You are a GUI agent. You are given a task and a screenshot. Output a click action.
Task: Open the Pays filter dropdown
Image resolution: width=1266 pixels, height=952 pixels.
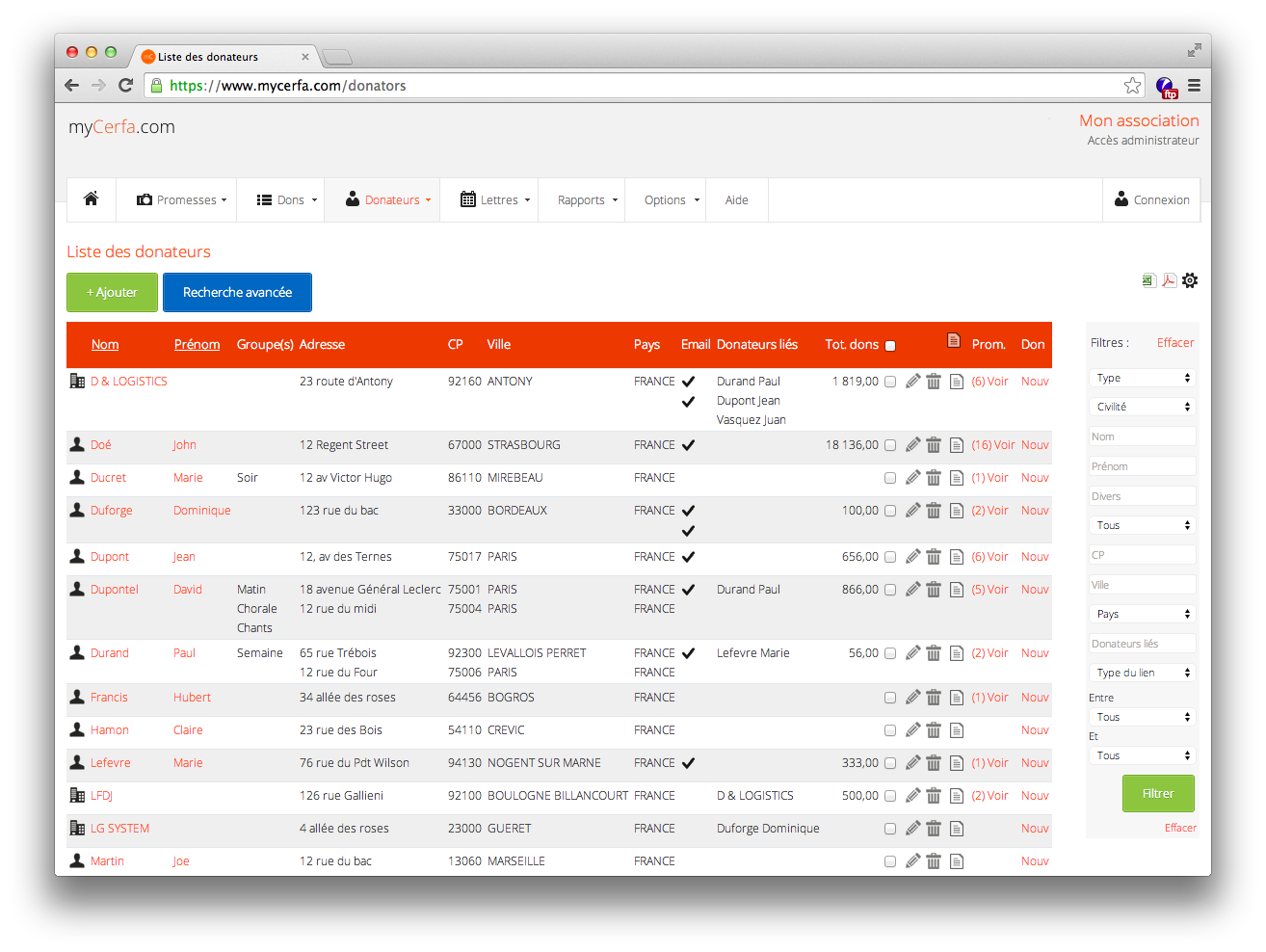pyautogui.click(x=1143, y=614)
